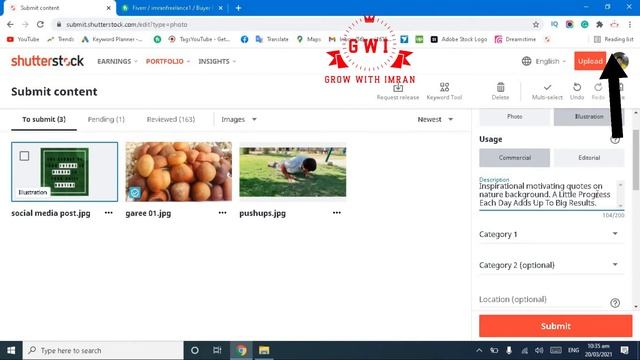640x360 pixels.
Task: Select Editorial usage
Action: pyautogui.click(x=589, y=158)
